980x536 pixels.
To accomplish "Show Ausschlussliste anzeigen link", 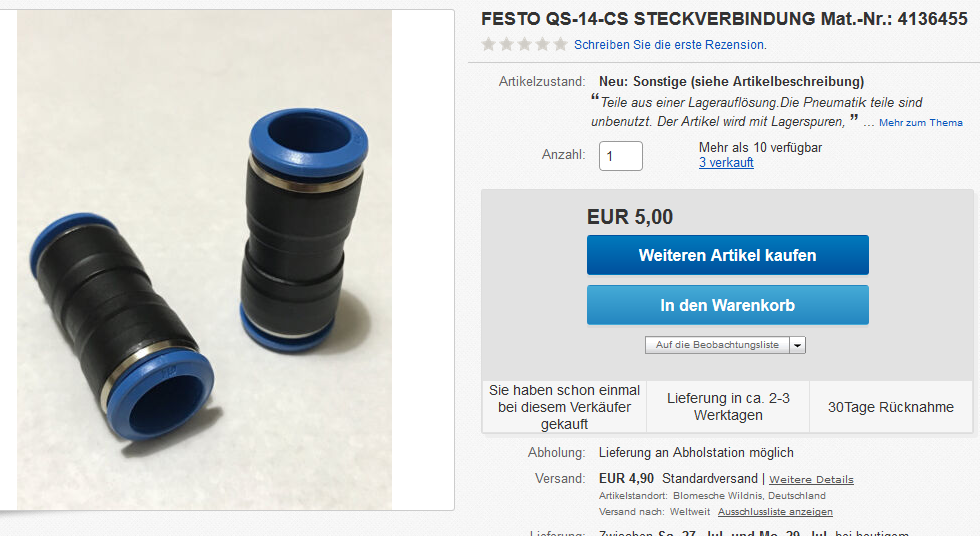I will point(775,512).
